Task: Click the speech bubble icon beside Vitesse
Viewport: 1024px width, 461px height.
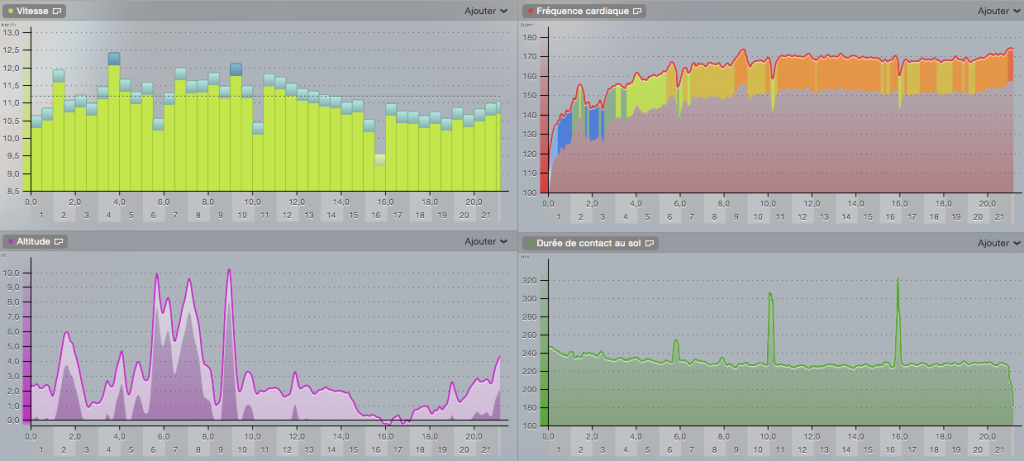Action: 57,11
